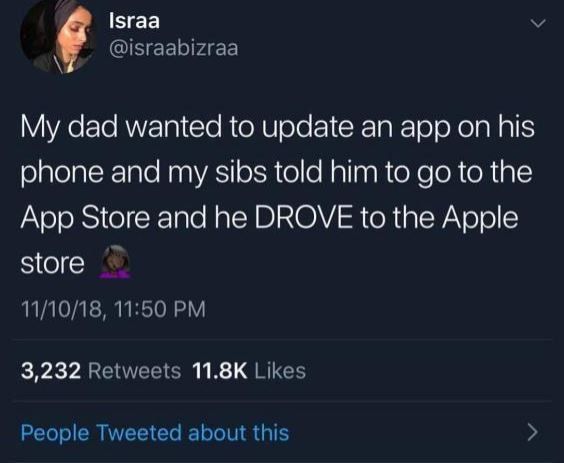The image size is (564, 463).
Task: View the 11.8K likes count
Action: point(220,371)
